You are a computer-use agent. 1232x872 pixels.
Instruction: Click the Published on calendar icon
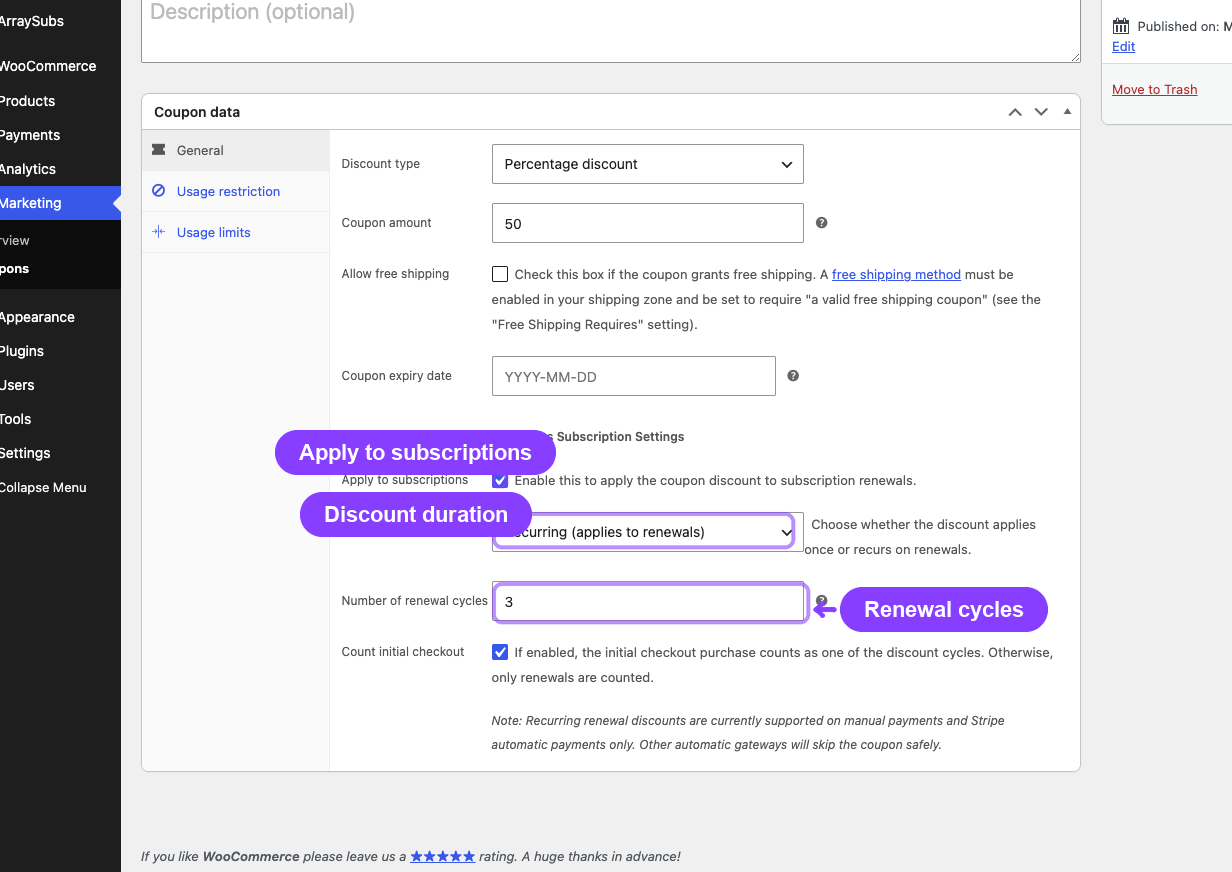tap(1121, 26)
